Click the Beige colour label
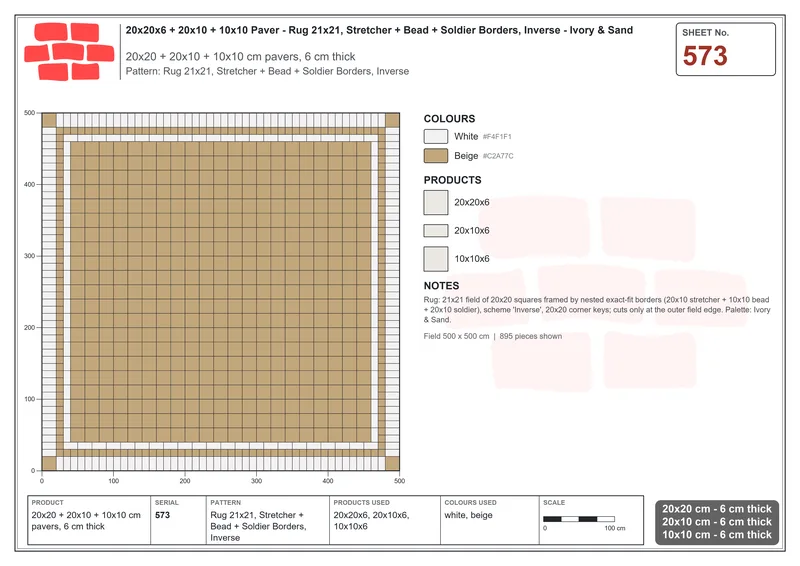The width and height of the screenshot is (800, 566). (466, 156)
